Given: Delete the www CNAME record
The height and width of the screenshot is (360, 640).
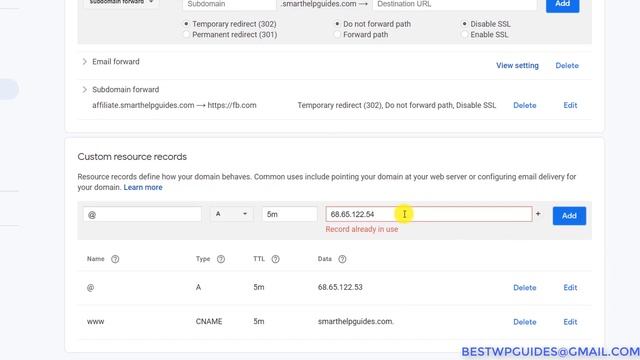Looking at the screenshot, I should click(524, 322).
